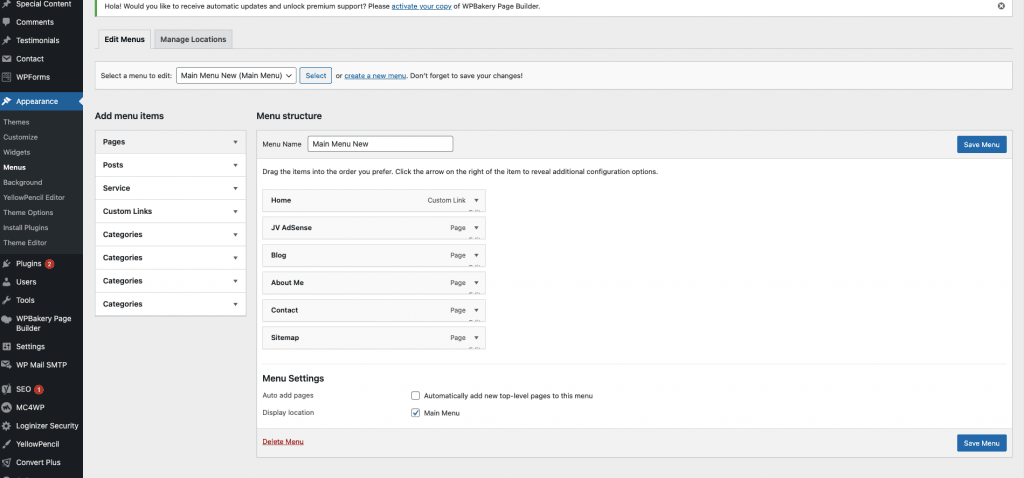
Task: Open Comments via its bubble icon
Action: [7, 21]
